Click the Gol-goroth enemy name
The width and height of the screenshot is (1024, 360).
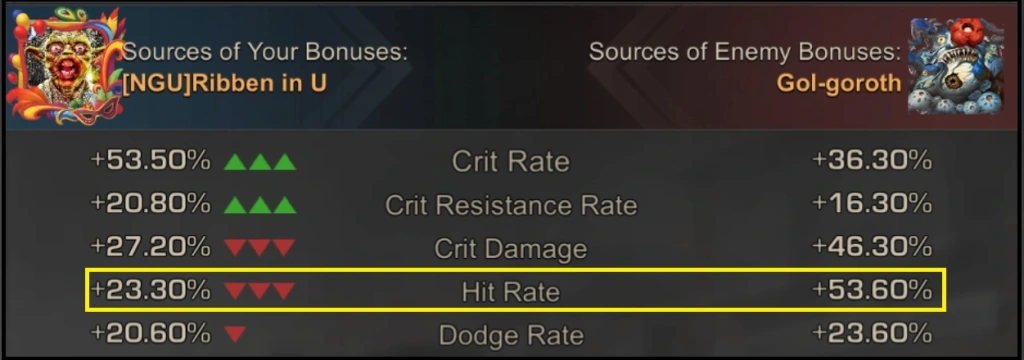click(839, 84)
